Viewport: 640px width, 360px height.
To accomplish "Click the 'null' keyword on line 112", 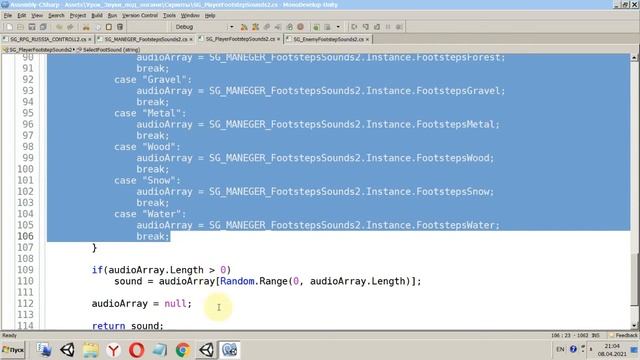I will coord(175,304).
